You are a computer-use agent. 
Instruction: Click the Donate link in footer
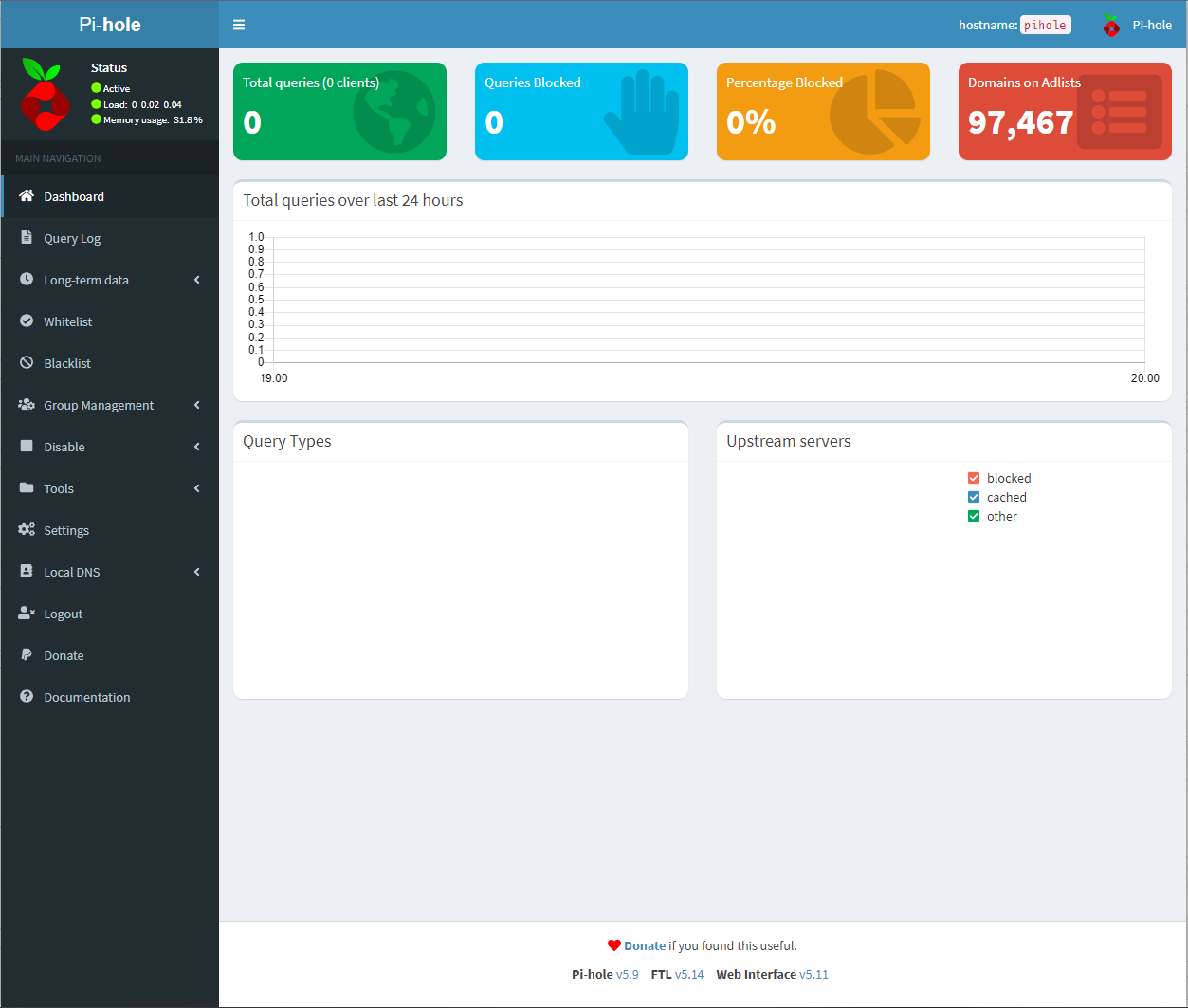point(645,945)
